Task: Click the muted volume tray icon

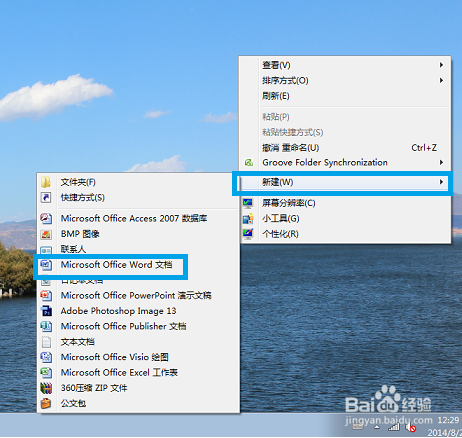Action: point(411,427)
